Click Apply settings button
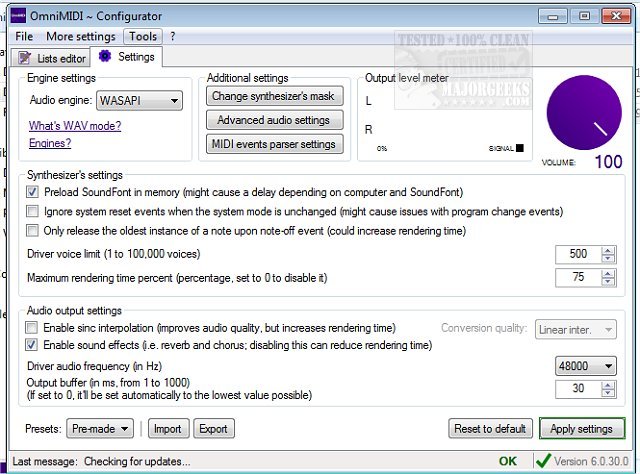Image resolution: width=640 pixels, height=474 pixels. coord(582,429)
